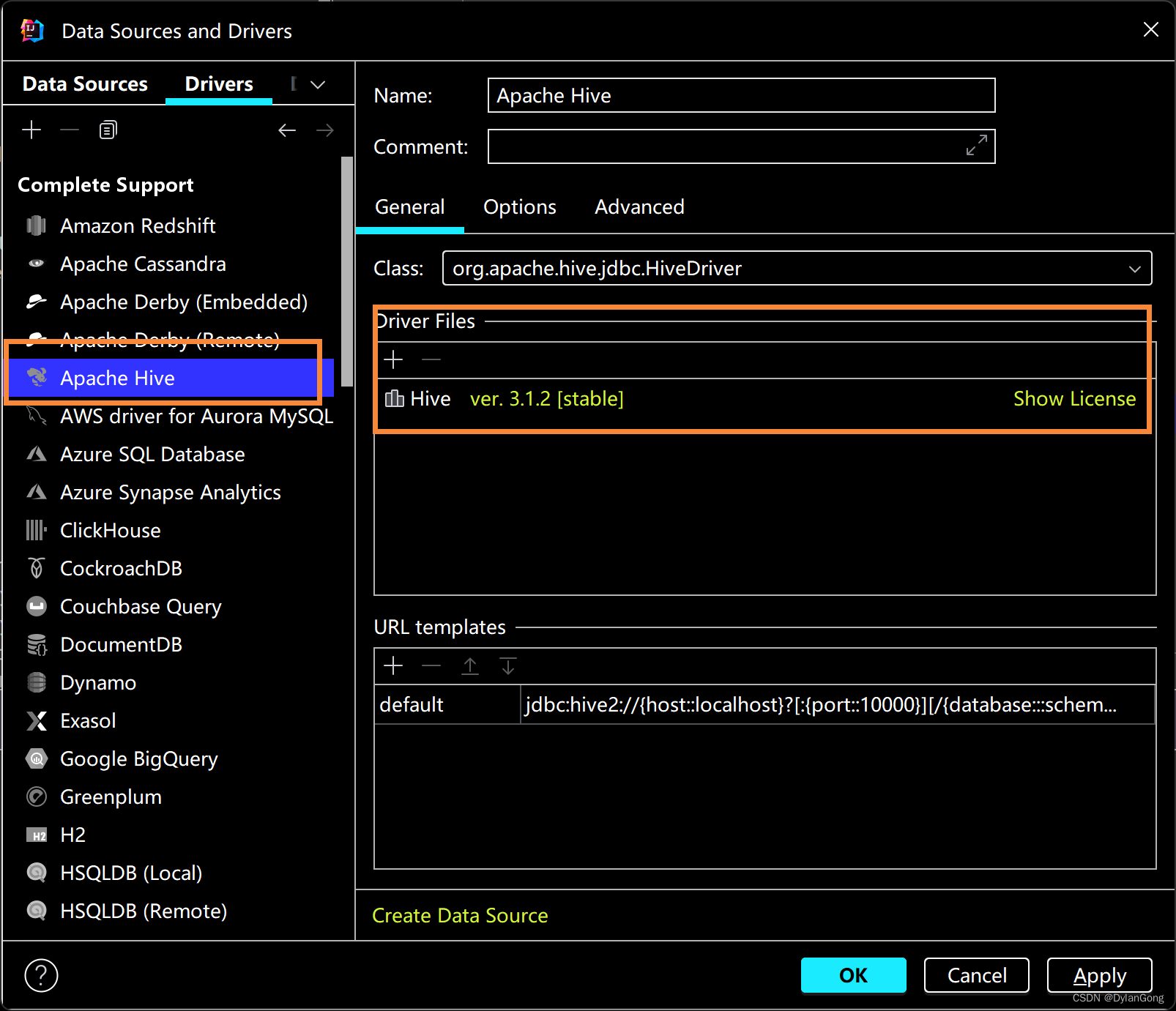The height and width of the screenshot is (1011, 1176).
Task: Remove selected driver with minus icon
Action: click(70, 130)
